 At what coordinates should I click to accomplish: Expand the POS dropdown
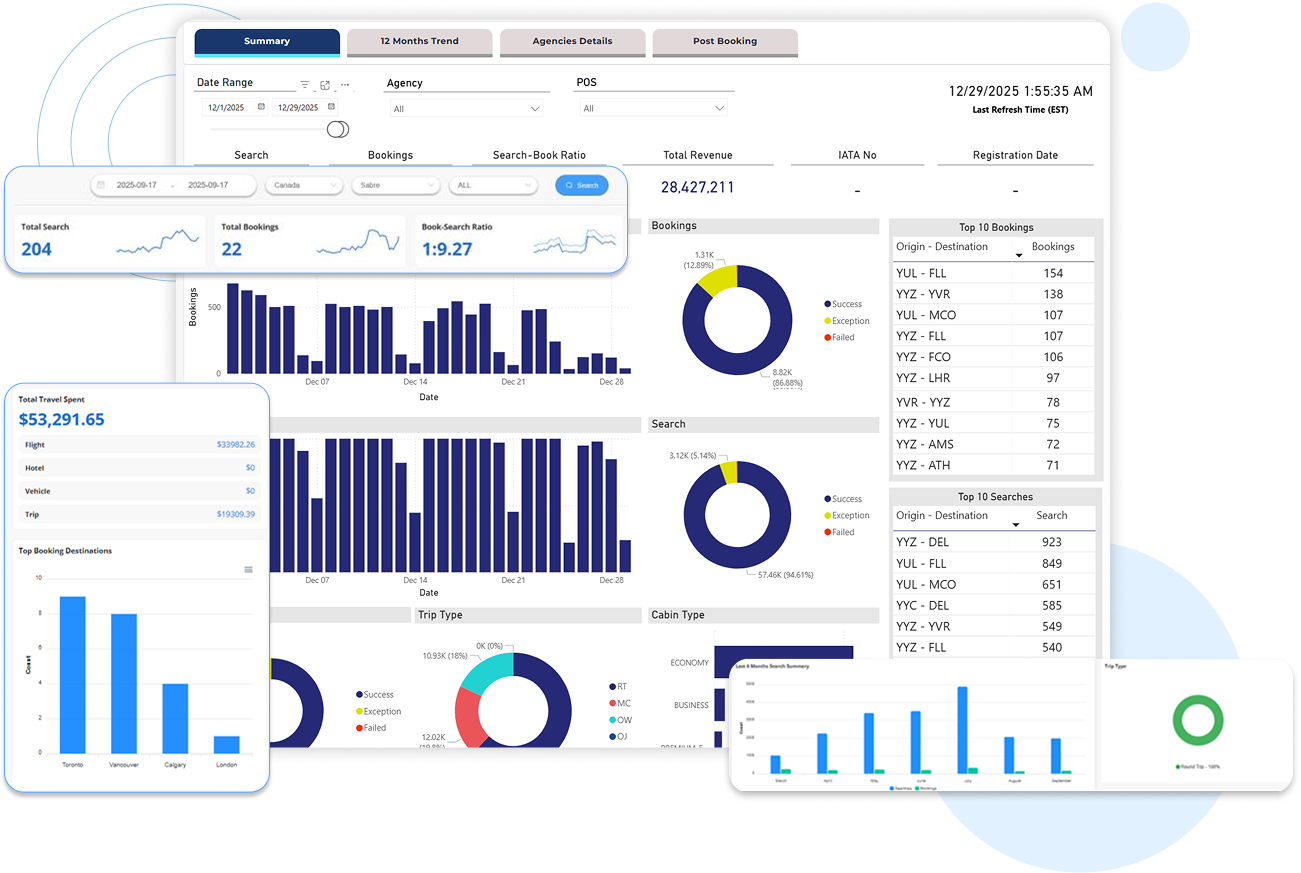point(719,109)
